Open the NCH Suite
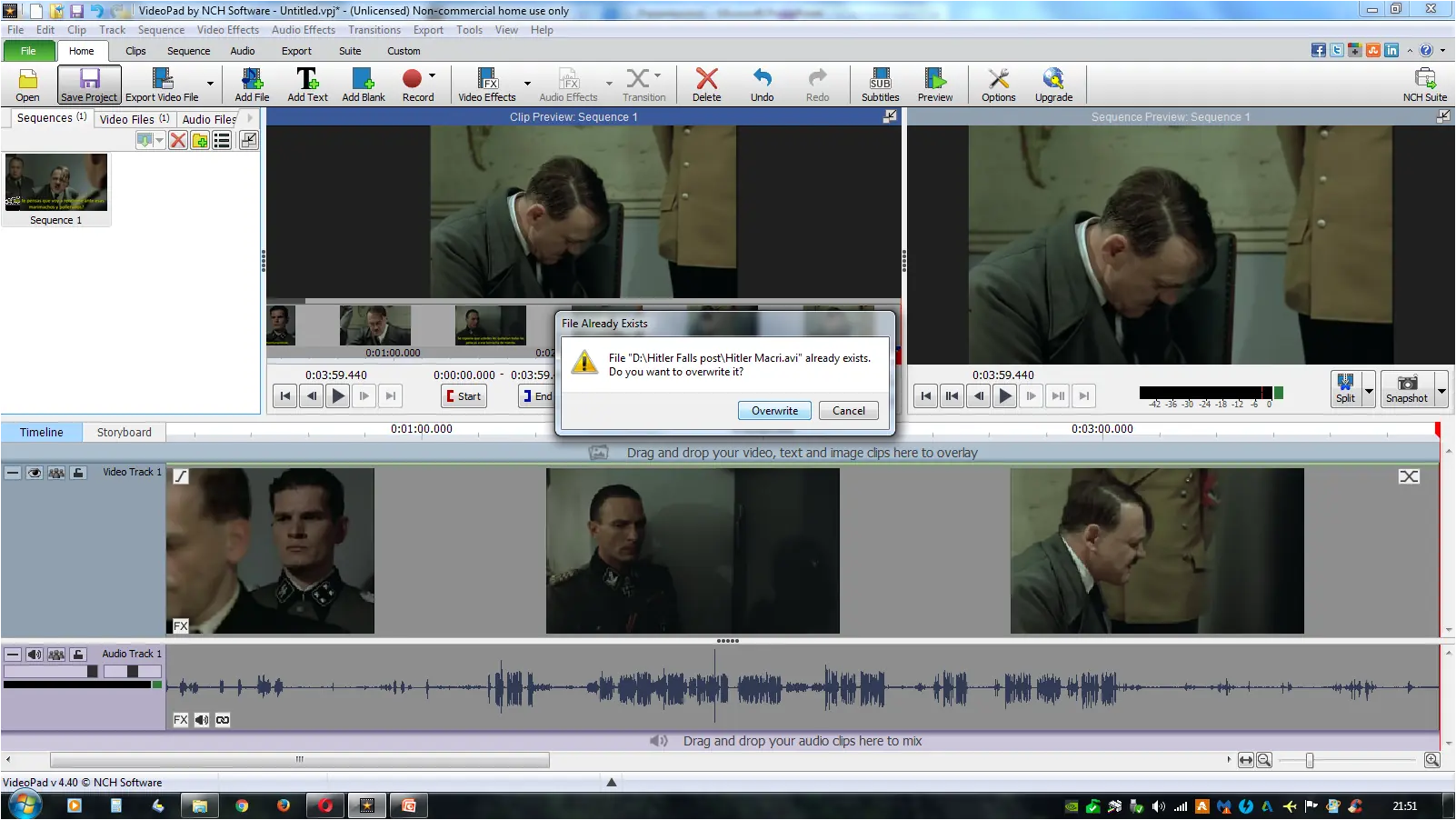This screenshot has height=820, width=1456. (x=1425, y=85)
